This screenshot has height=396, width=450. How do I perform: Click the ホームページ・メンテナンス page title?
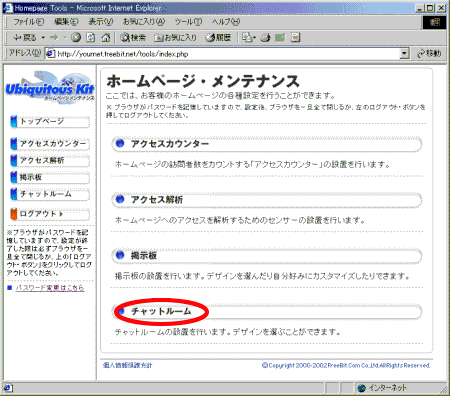pyautogui.click(x=203, y=81)
